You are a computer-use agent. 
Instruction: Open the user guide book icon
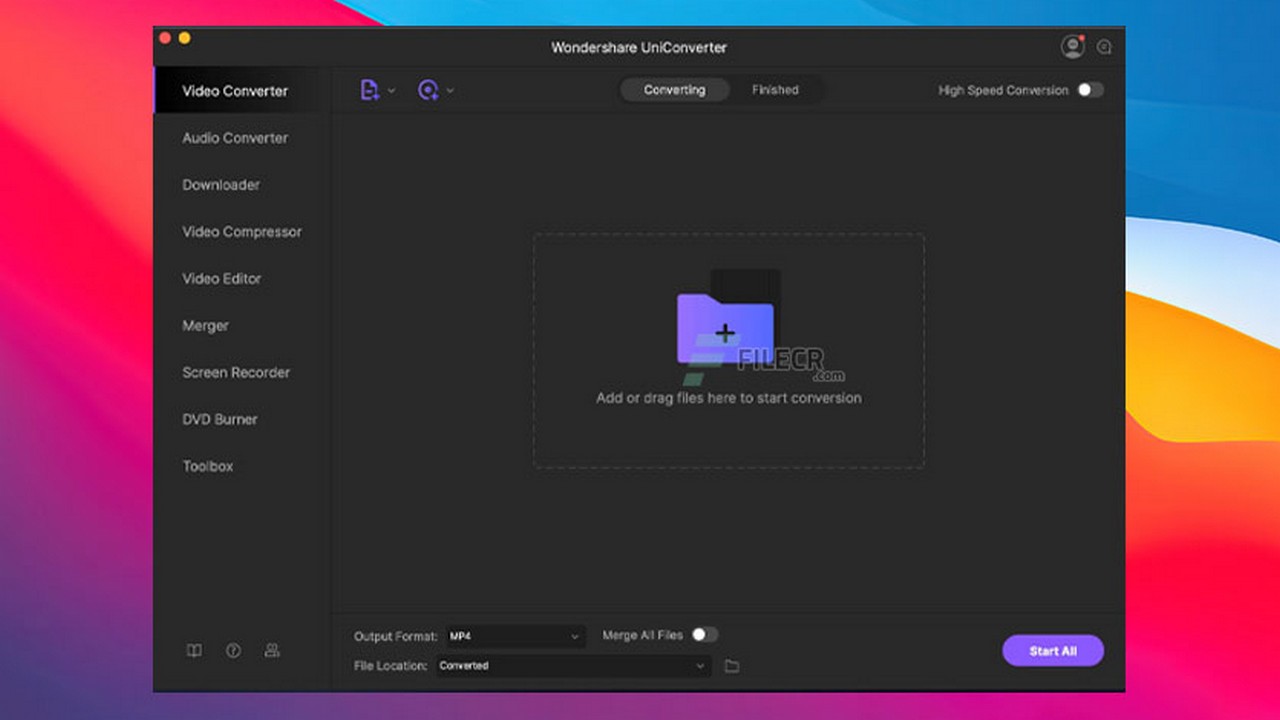pyautogui.click(x=194, y=651)
